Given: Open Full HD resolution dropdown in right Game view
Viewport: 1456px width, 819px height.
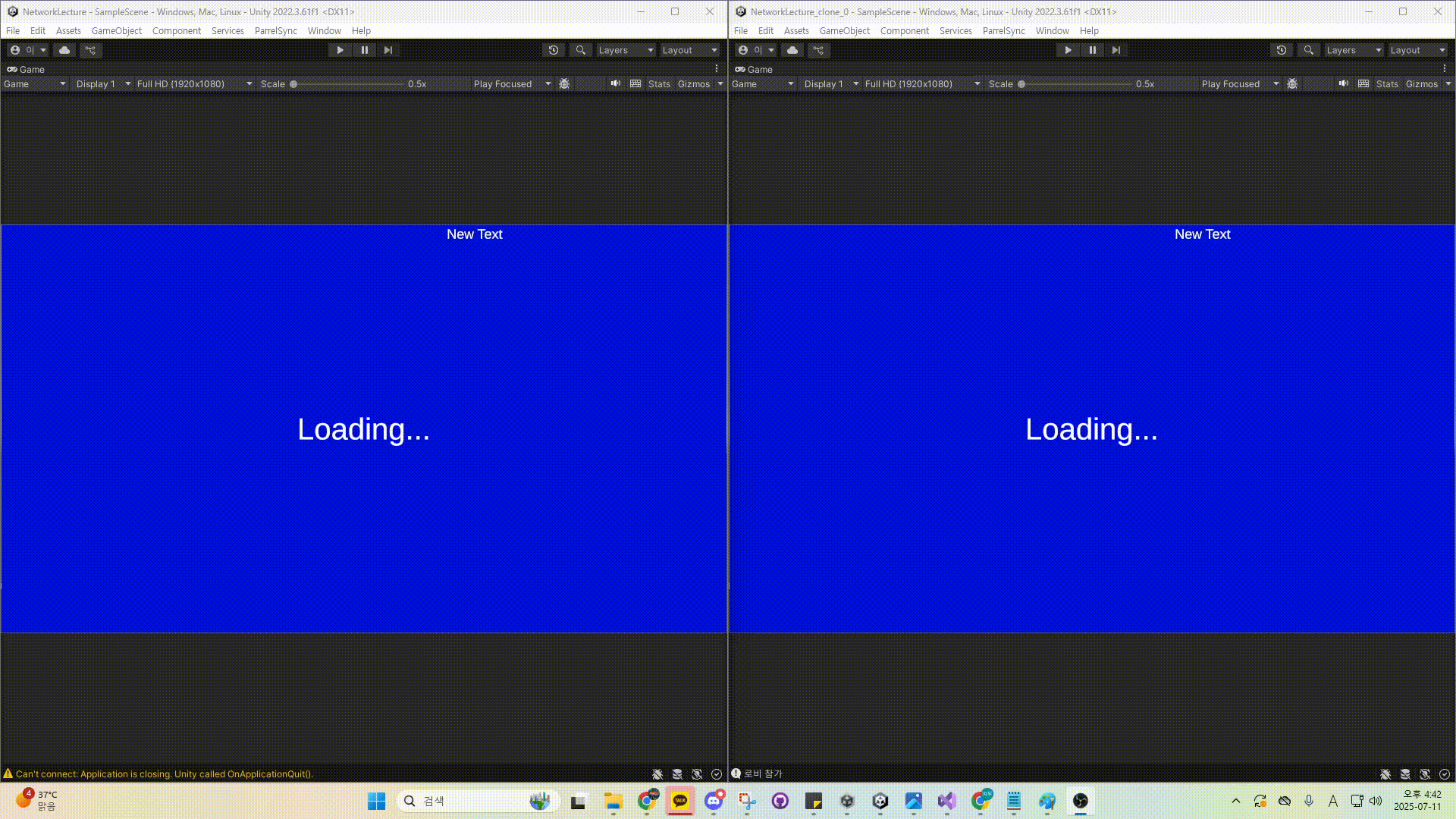Looking at the screenshot, I should coord(921,84).
